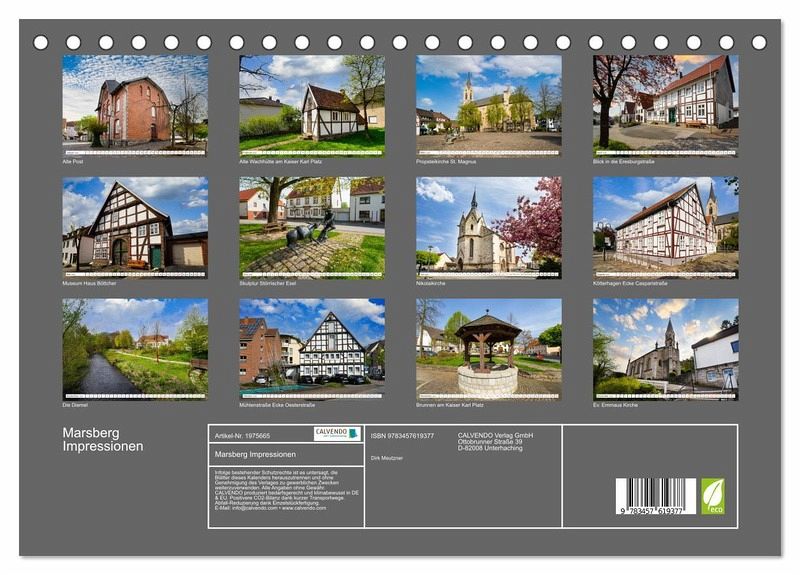Click the Artikel-Nr. 1975665 label
This screenshot has height=575, width=800.
pyautogui.click(x=242, y=436)
